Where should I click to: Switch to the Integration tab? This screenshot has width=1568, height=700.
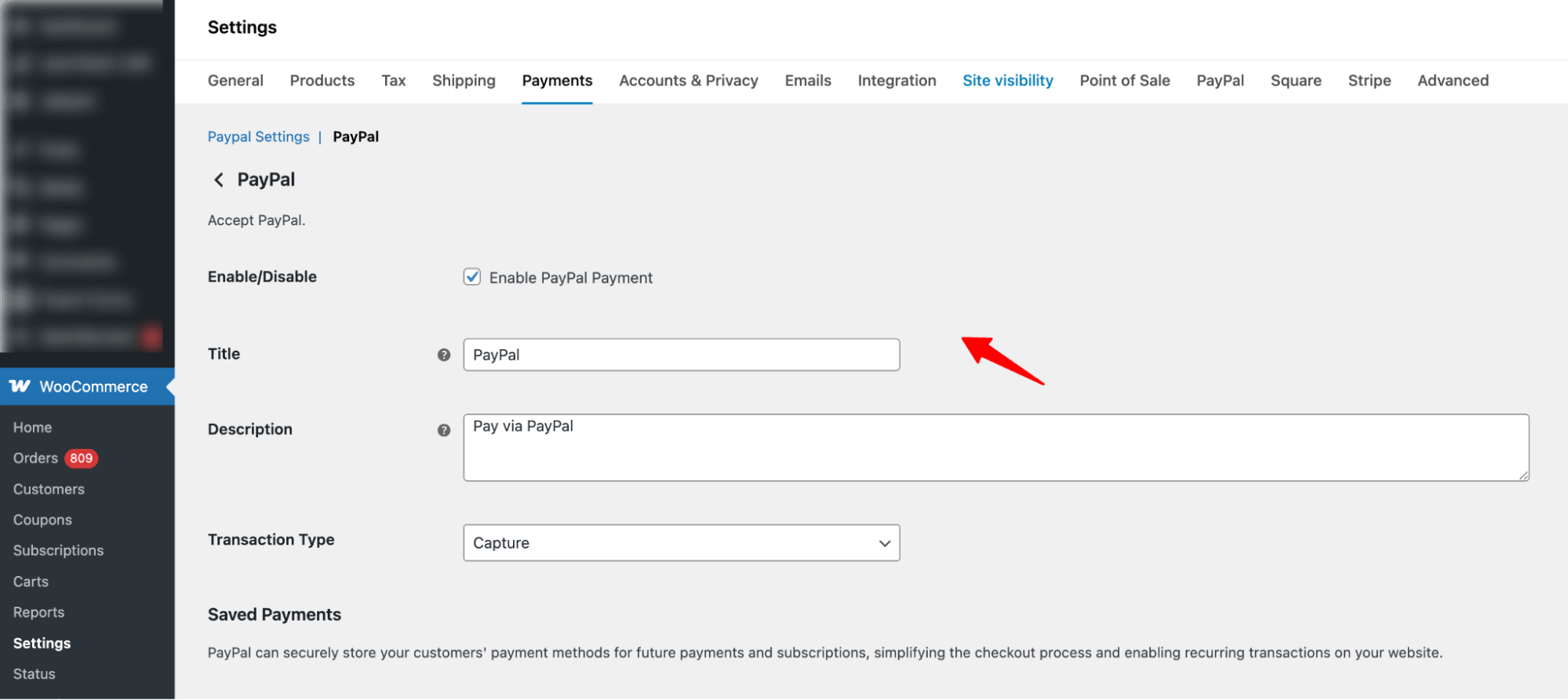pyautogui.click(x=897, y=80)
